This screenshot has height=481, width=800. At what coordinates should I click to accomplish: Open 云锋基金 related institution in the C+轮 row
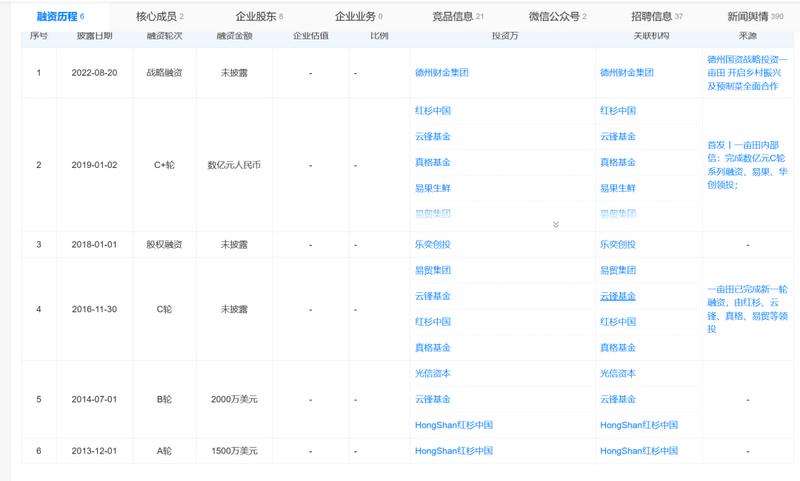click(618, 136)
